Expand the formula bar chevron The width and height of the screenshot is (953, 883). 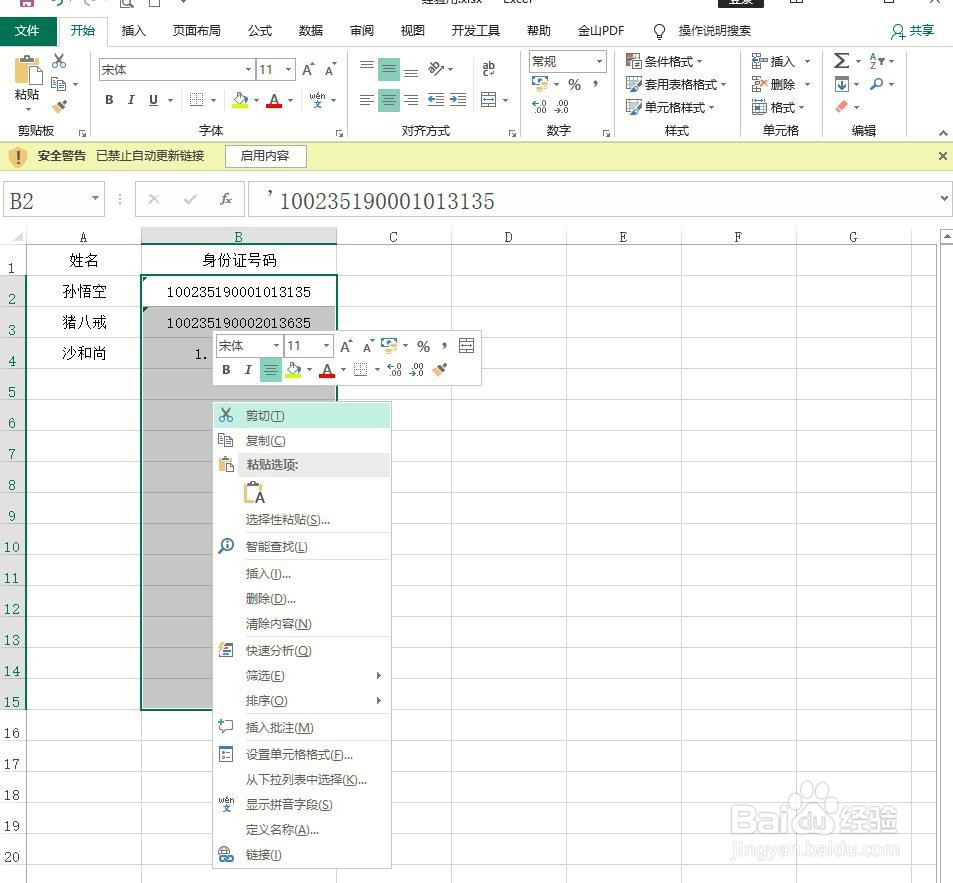(943, 198)
